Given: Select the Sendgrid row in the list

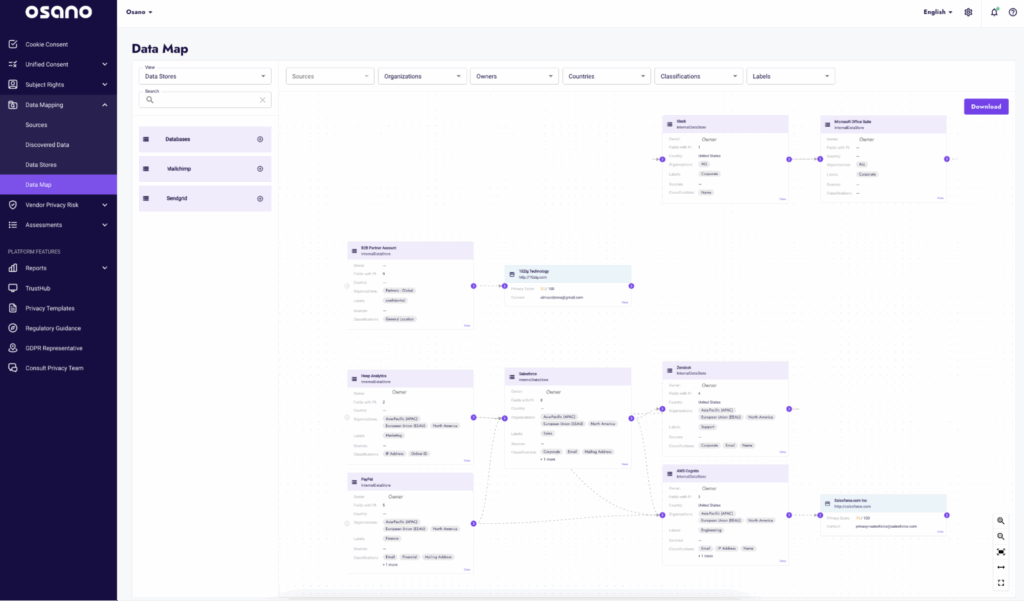Looking at the screenshot, I should [205, 199].
